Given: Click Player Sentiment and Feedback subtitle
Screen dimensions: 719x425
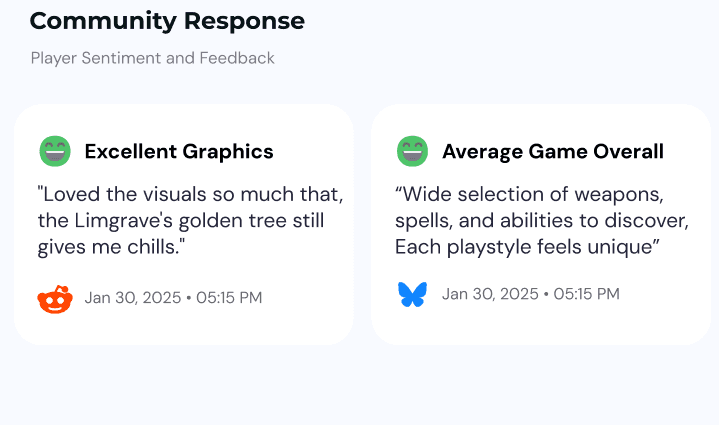Looking at the screenshot, I should click(x=153, y=58).
